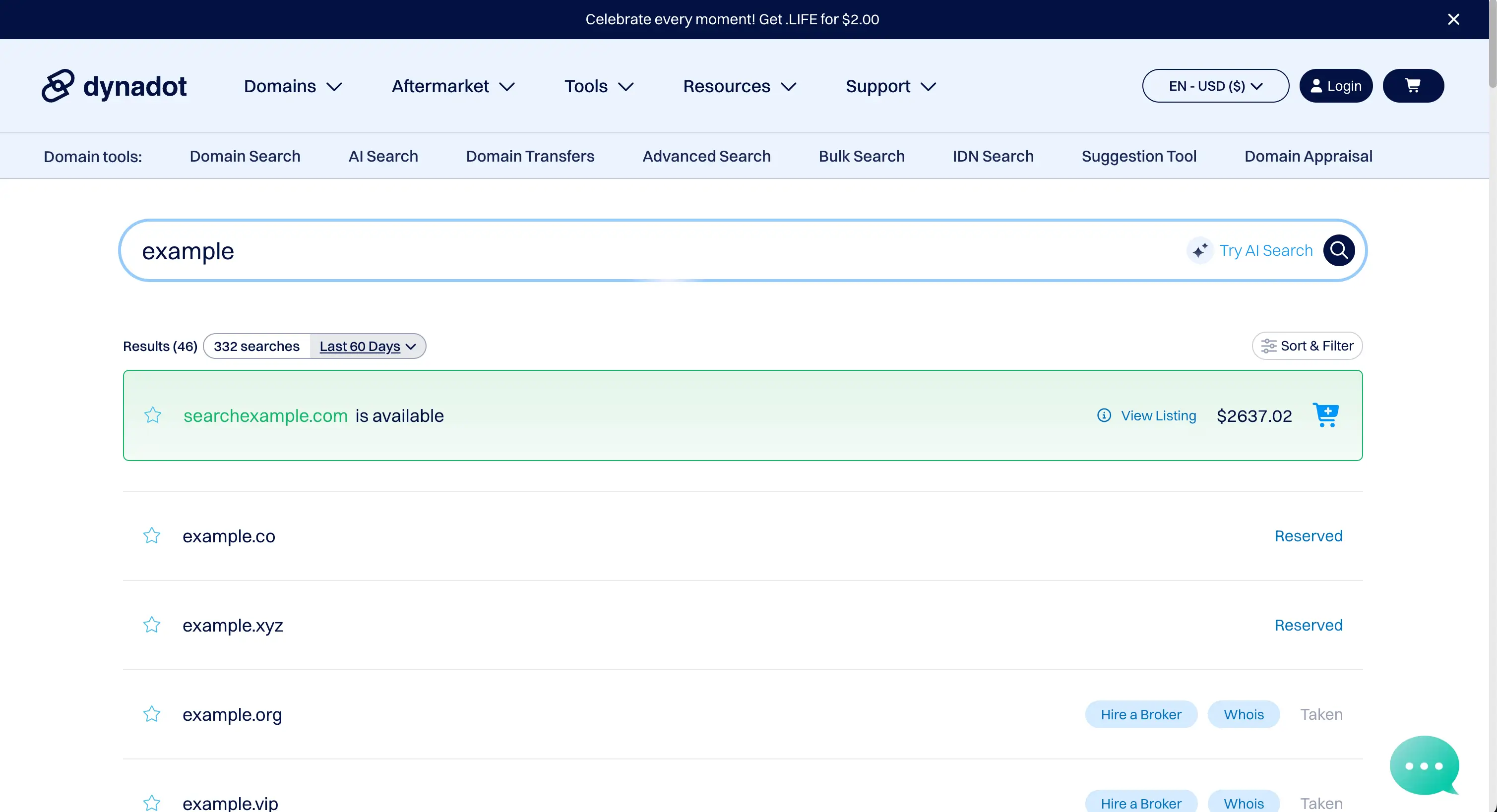
Task: Open the EN - USD currency selector
Action: [x=1215, y=85]
